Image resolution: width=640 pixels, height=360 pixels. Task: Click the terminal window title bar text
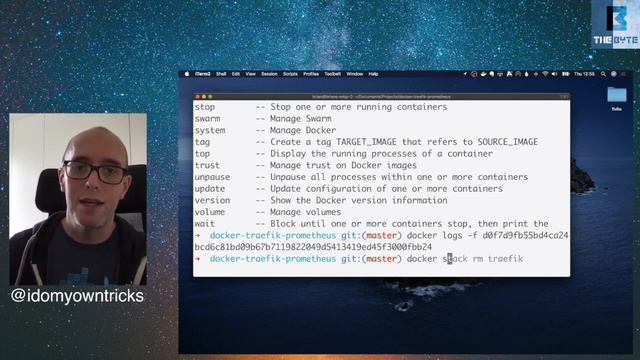(381, 97)
